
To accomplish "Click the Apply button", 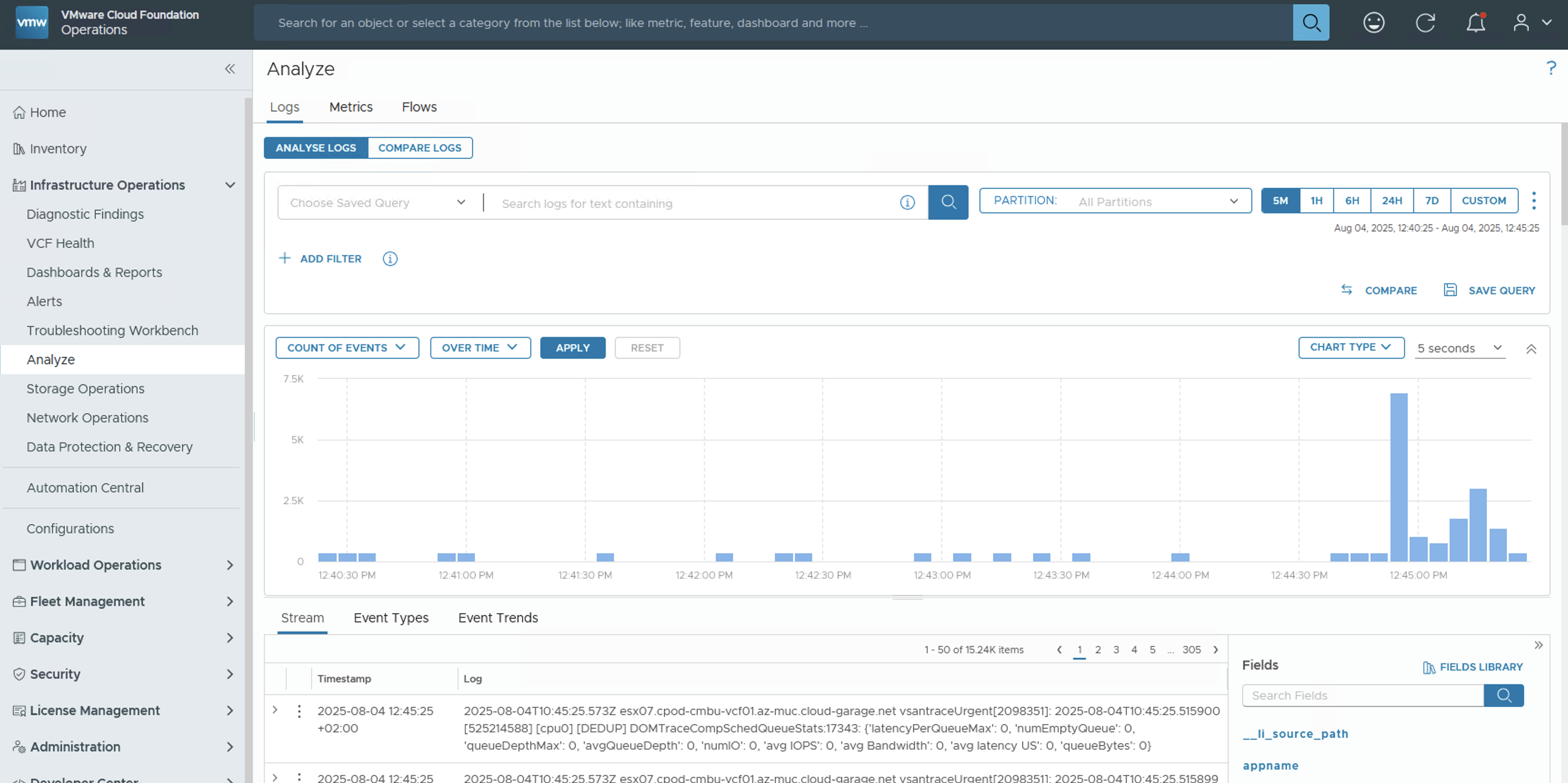I will click(x=572, y=348).
